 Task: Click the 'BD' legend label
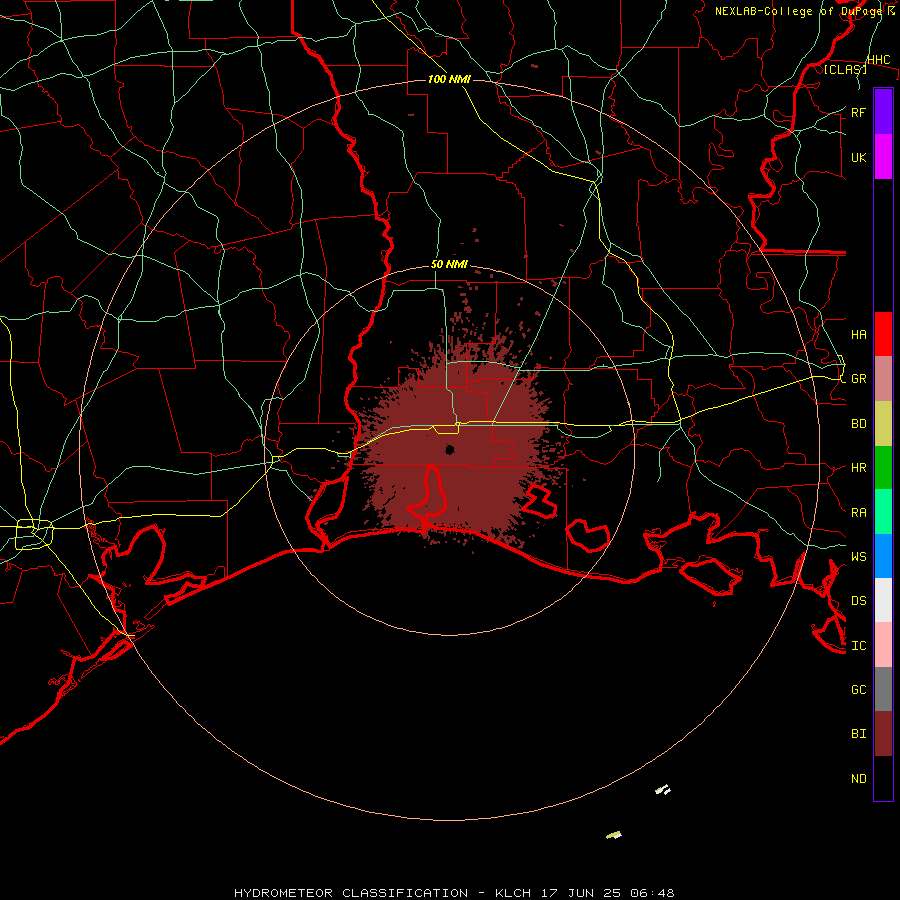858,424
